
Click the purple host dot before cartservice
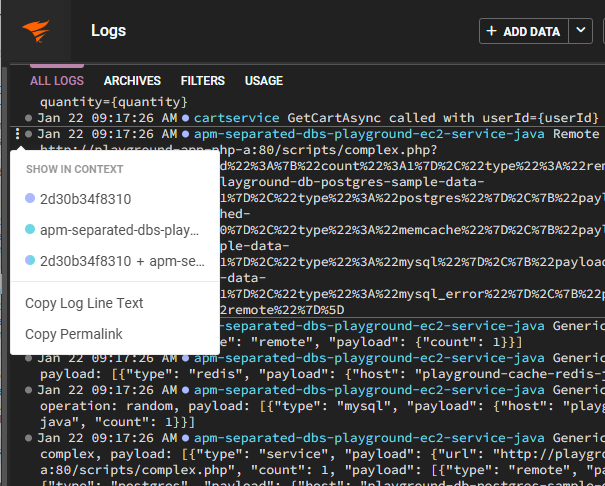[186, 118]
